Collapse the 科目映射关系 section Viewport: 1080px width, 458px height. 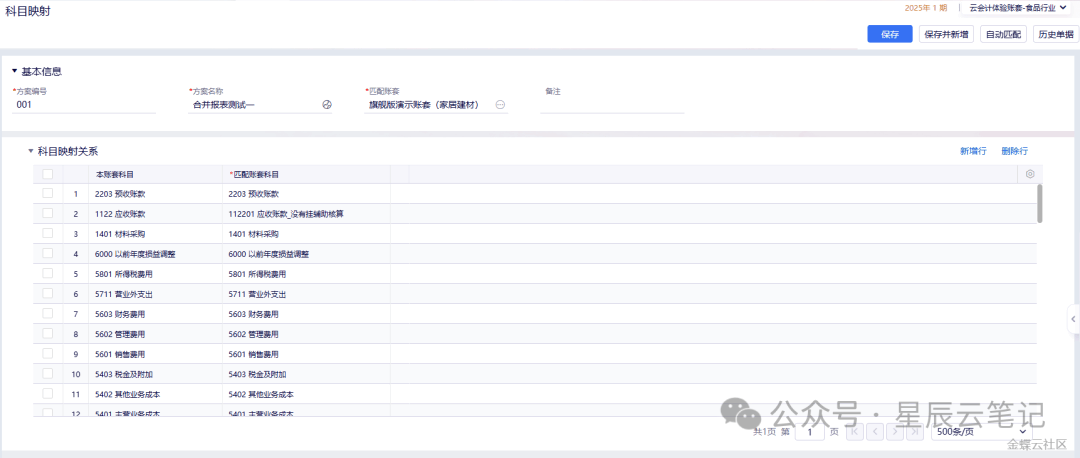point(30,151)
